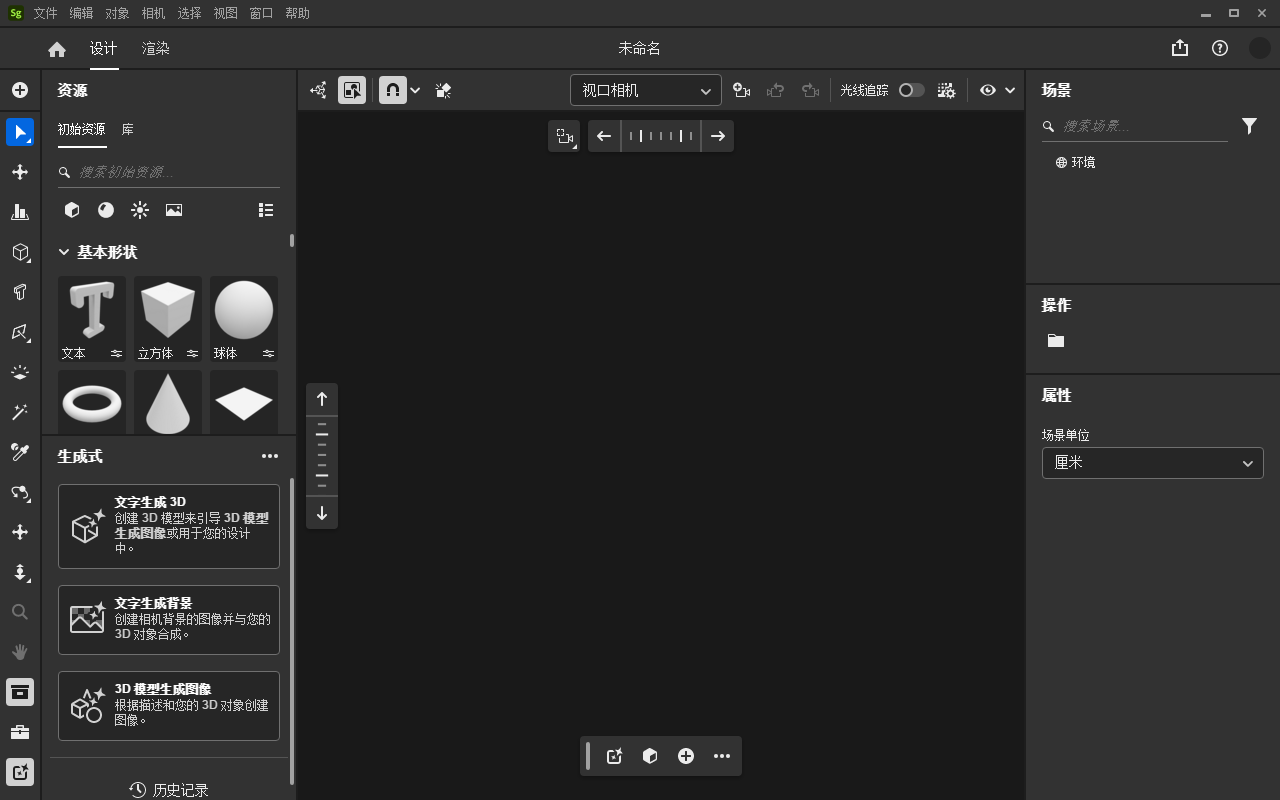1280x800 pixels.
Task: Insert the 立方体 cube shape thumbnail
Action: [167, 310]
